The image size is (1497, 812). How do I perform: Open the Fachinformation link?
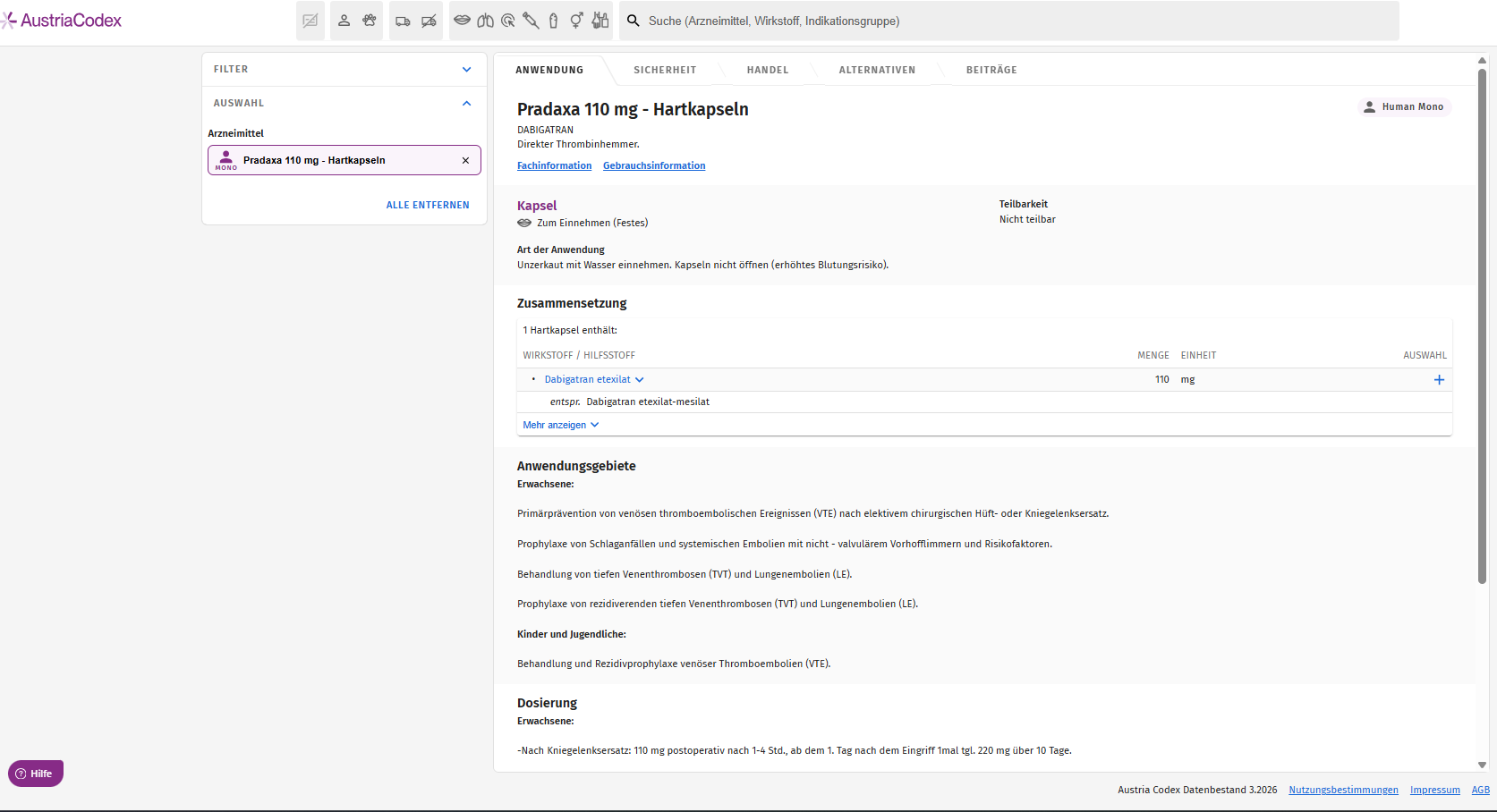555,165
